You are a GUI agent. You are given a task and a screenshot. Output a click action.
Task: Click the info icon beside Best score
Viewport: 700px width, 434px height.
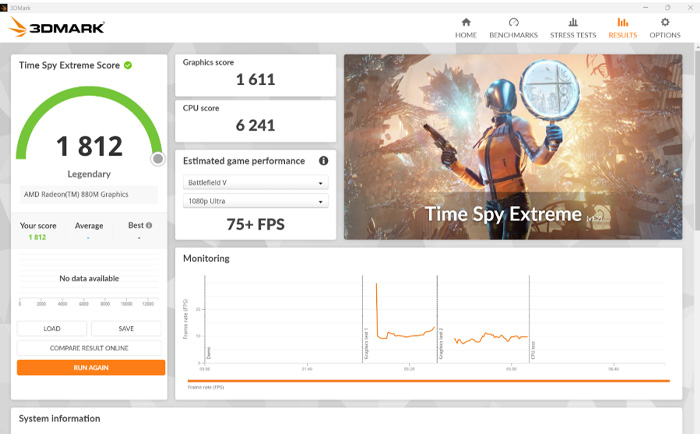(150, 226)
